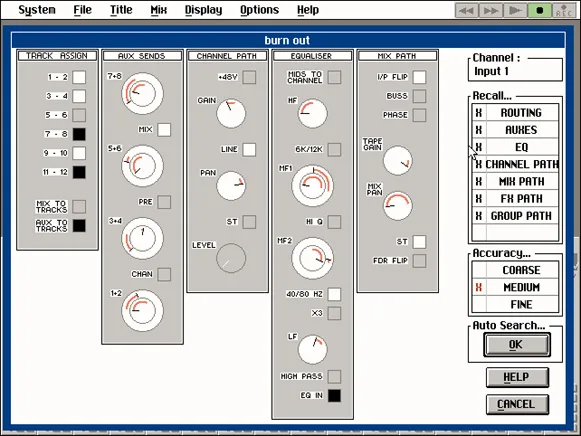Click the Auto Search OK button

[x=517, y=345]
